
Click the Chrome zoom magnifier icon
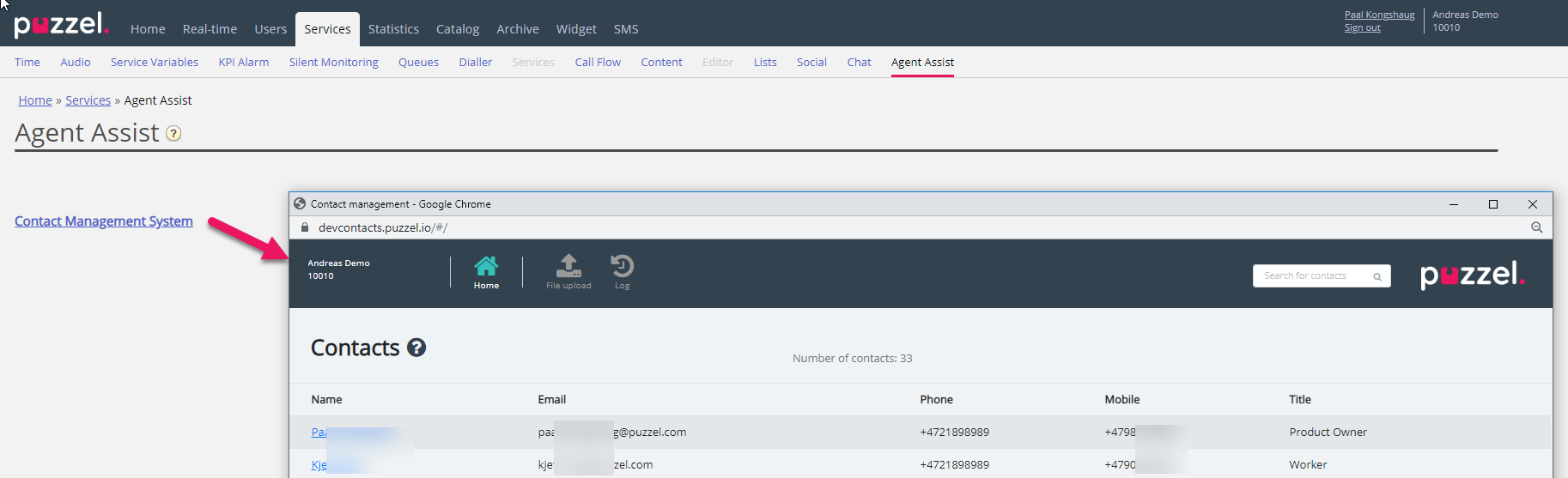point(1536,227)
